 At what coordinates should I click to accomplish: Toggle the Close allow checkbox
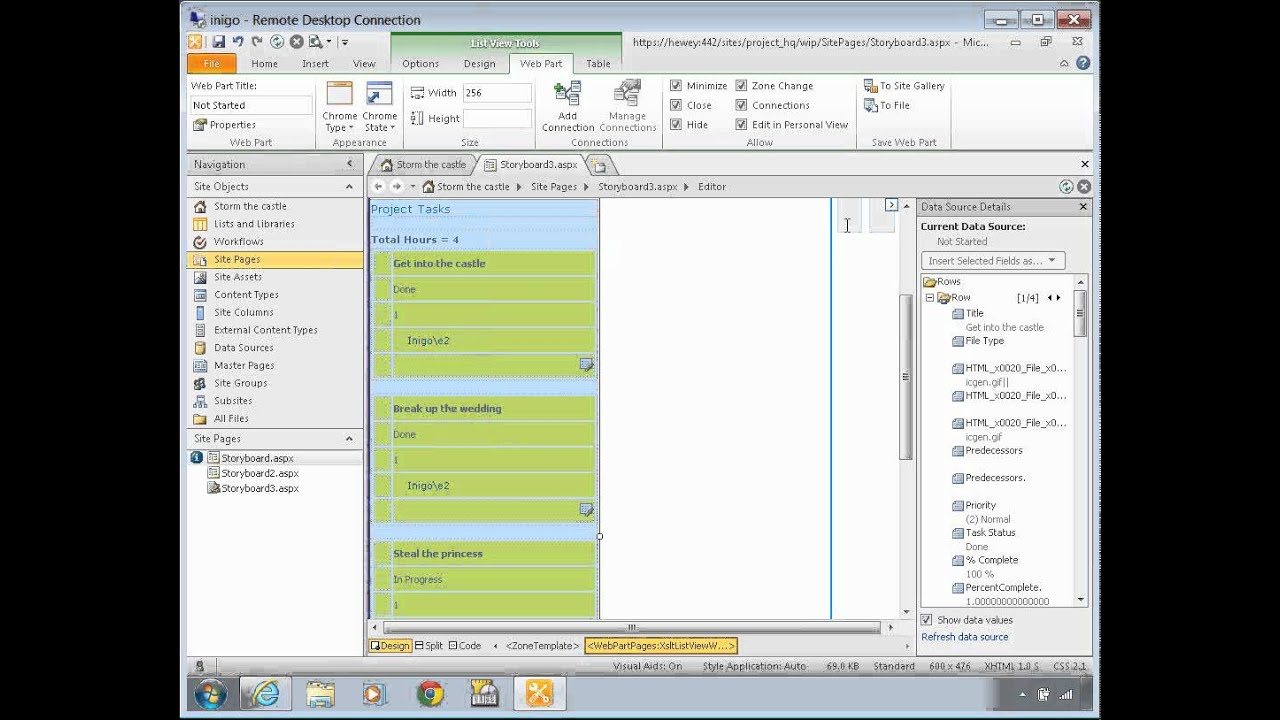(676, 105)
